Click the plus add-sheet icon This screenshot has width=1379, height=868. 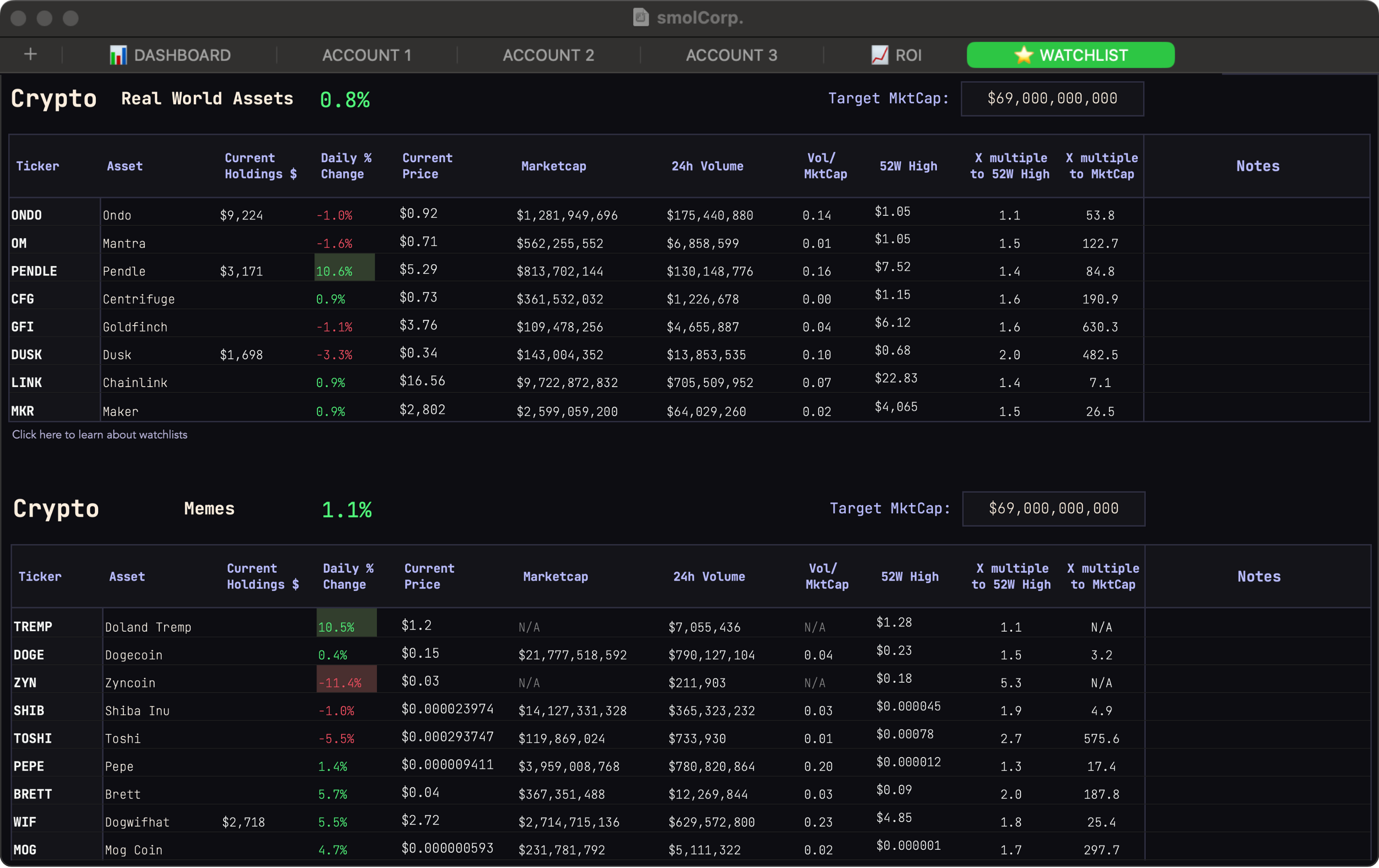click(31, 54)
